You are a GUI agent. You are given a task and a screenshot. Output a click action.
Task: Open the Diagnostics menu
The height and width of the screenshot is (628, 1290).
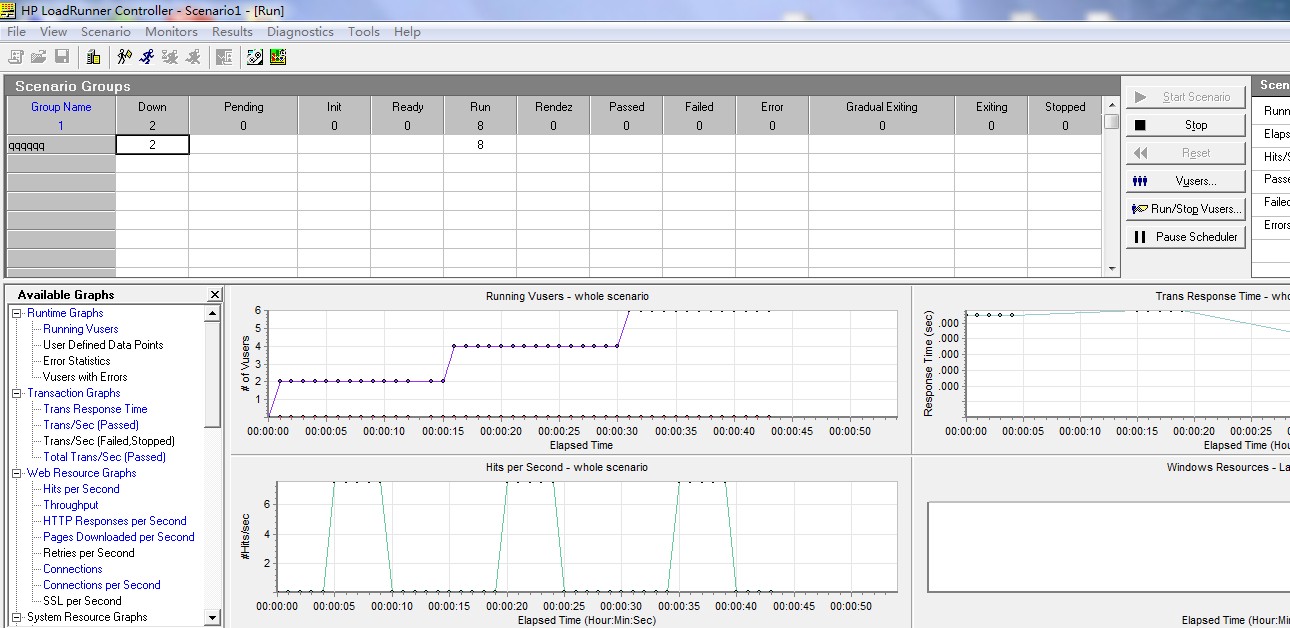coord(300,31)
